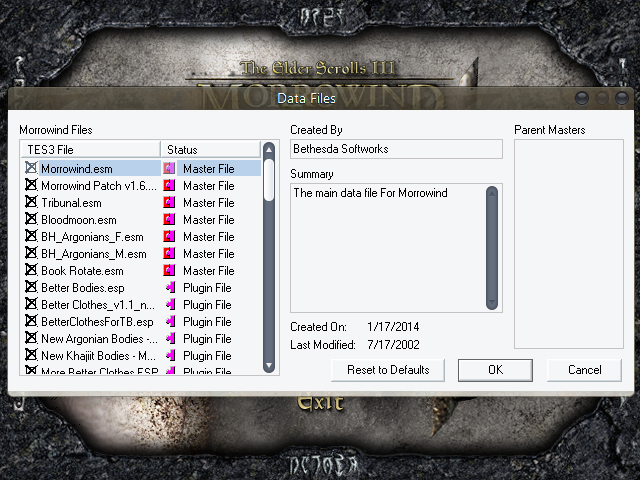This screenshot has height=480, width=640.
Task: Click the Summary box scroll up arrow
Action: click(492, 193)
